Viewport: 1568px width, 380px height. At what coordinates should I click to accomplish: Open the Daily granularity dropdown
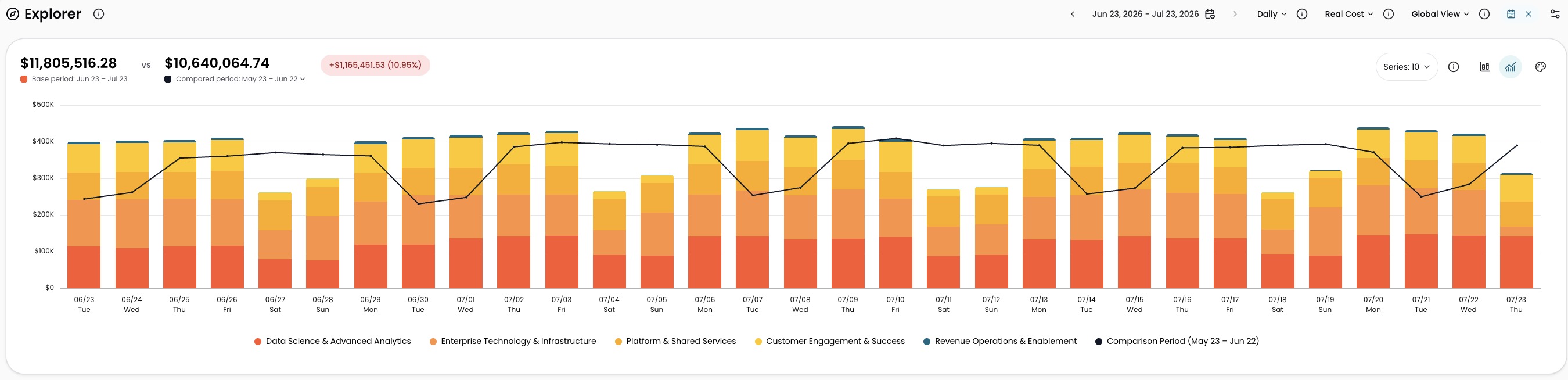coord(1272,14)
